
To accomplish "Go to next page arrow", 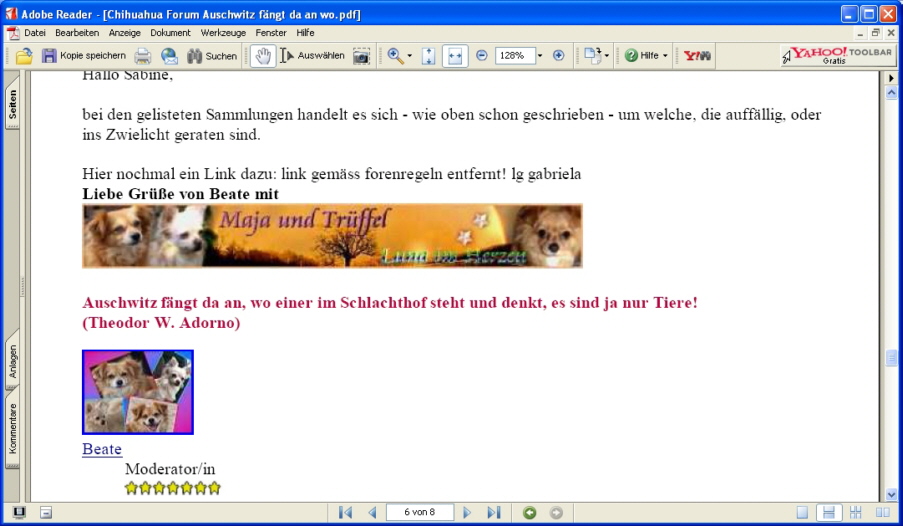I will (x=467, y=512).
